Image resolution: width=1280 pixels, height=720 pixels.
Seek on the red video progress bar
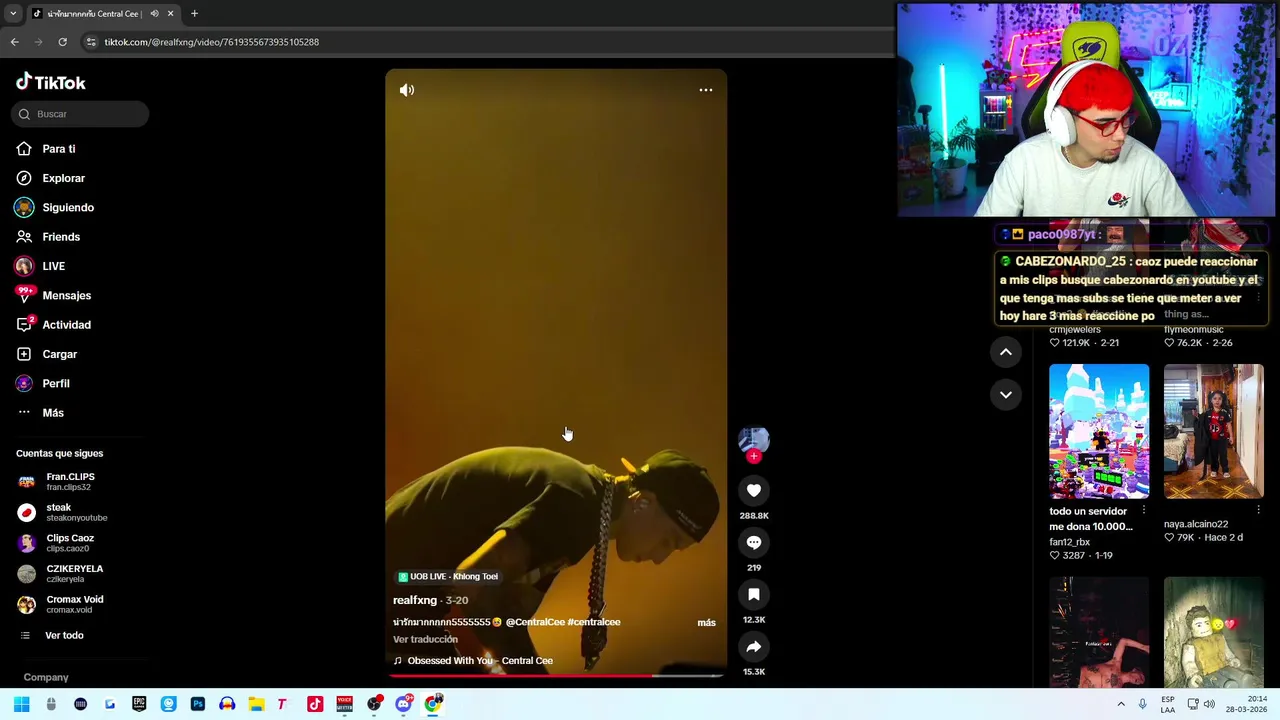pos(556,676)
